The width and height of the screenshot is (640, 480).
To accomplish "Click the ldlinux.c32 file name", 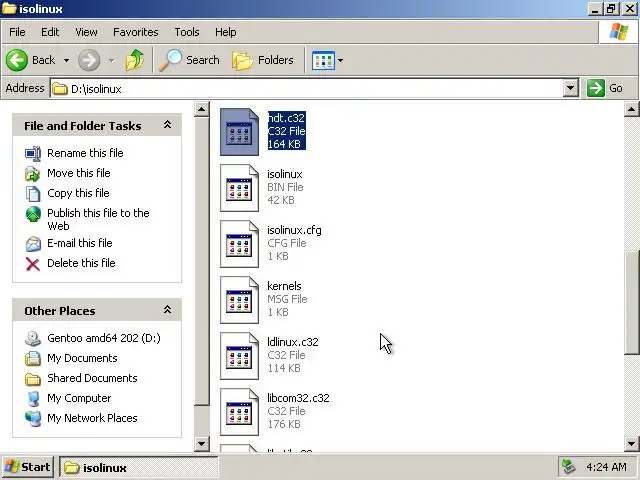I will point(293,342).
